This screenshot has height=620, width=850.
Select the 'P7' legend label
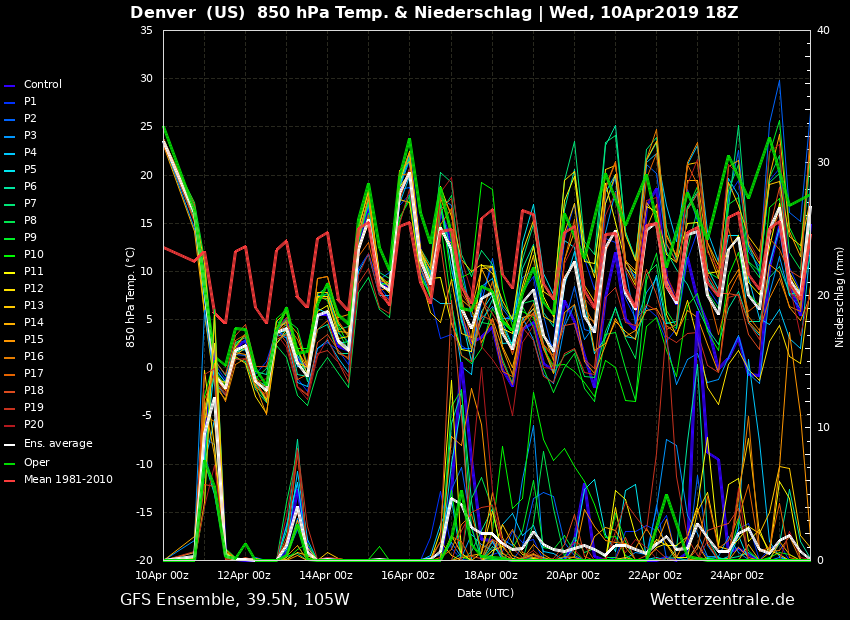pyautogui.click(x=30, y=203)
